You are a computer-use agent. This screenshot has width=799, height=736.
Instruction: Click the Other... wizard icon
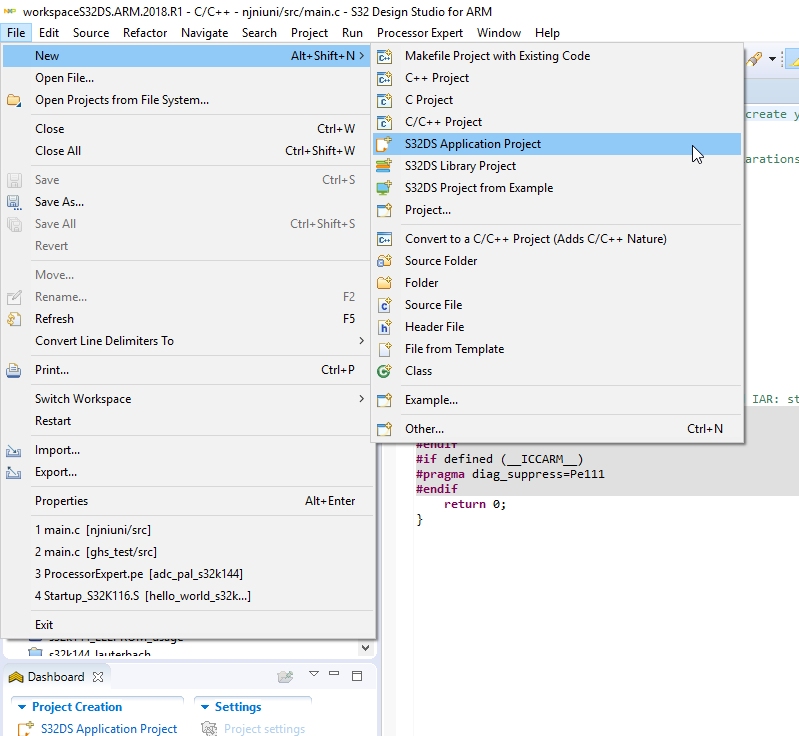(385, 429)
